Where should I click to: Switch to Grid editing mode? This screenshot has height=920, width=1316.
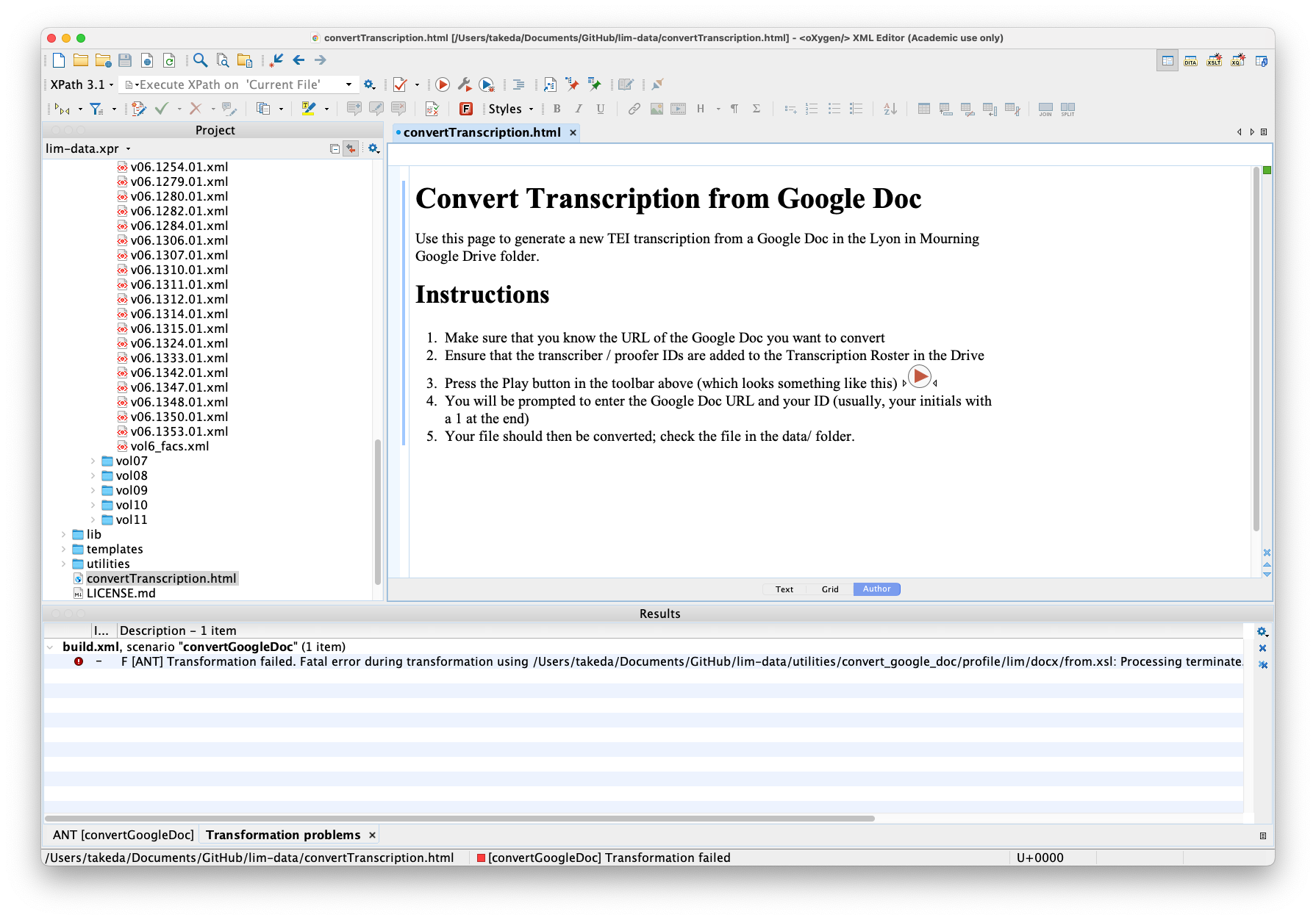click(x=829, y=589)
